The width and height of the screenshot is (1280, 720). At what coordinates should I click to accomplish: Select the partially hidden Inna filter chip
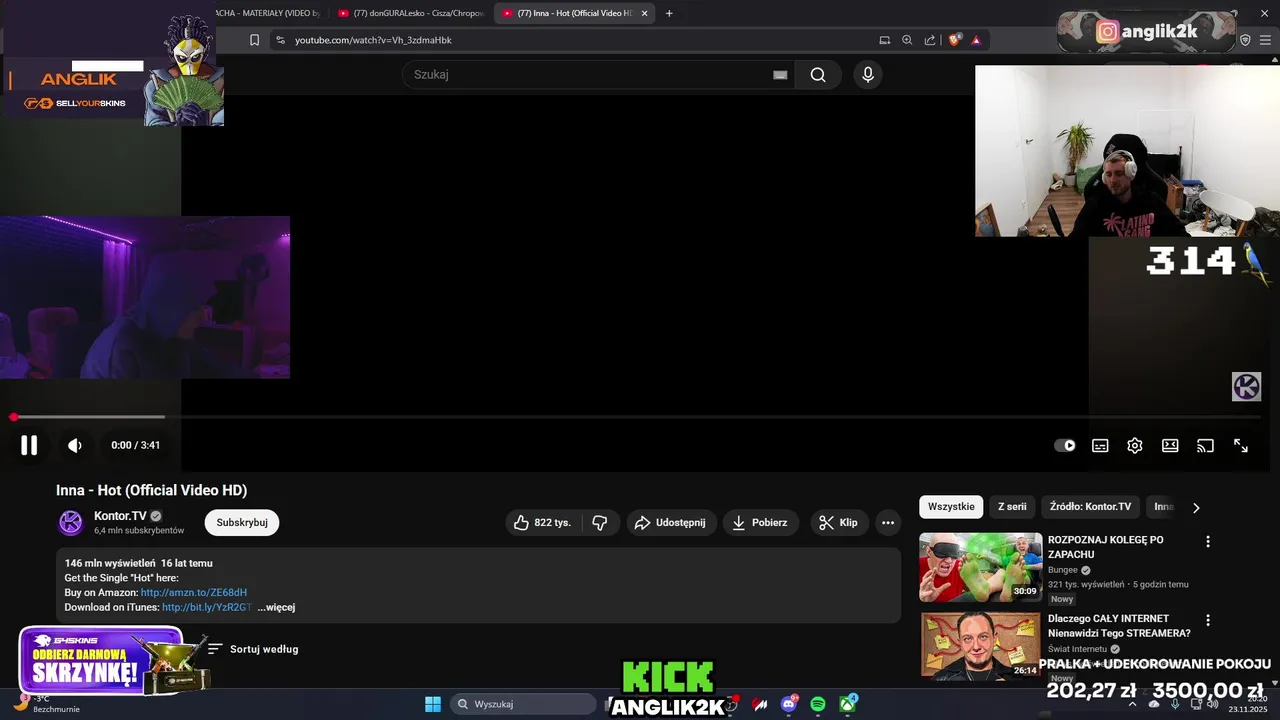1163,507
